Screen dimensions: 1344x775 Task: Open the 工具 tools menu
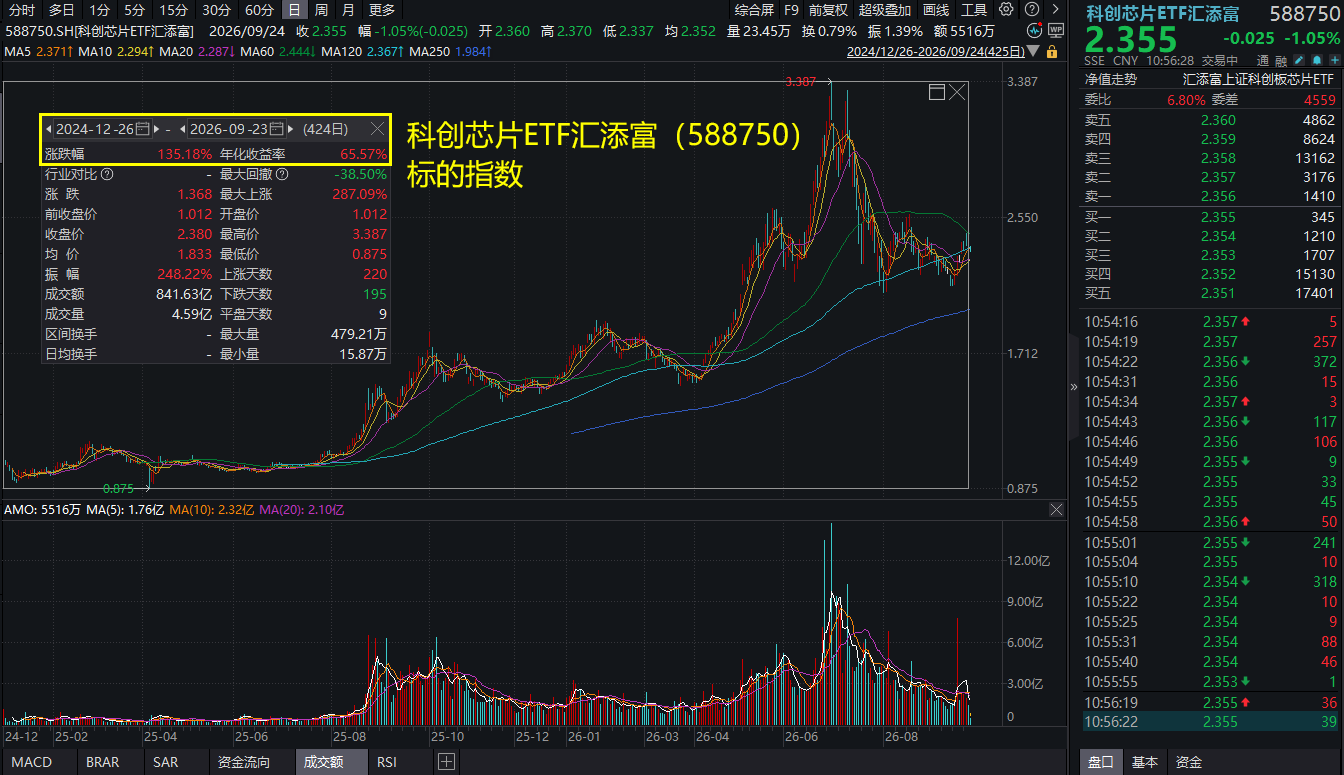coord(973,10)
